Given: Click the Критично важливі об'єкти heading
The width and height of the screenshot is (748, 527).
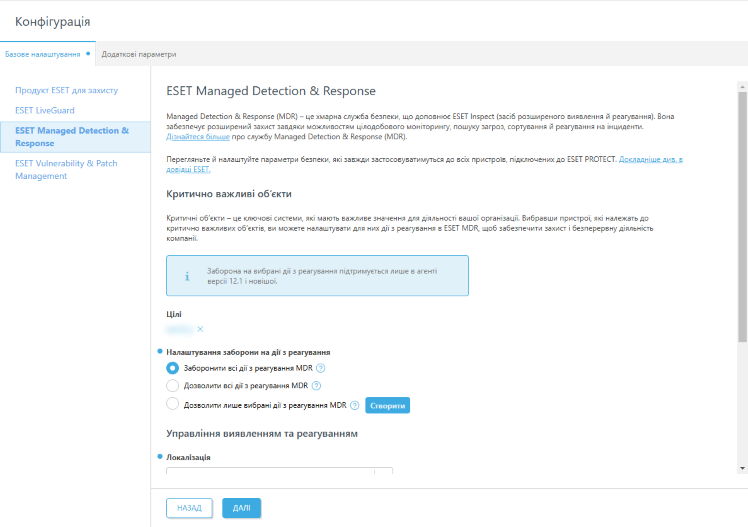Looking at the screenshot, I should tap(229, 194).
